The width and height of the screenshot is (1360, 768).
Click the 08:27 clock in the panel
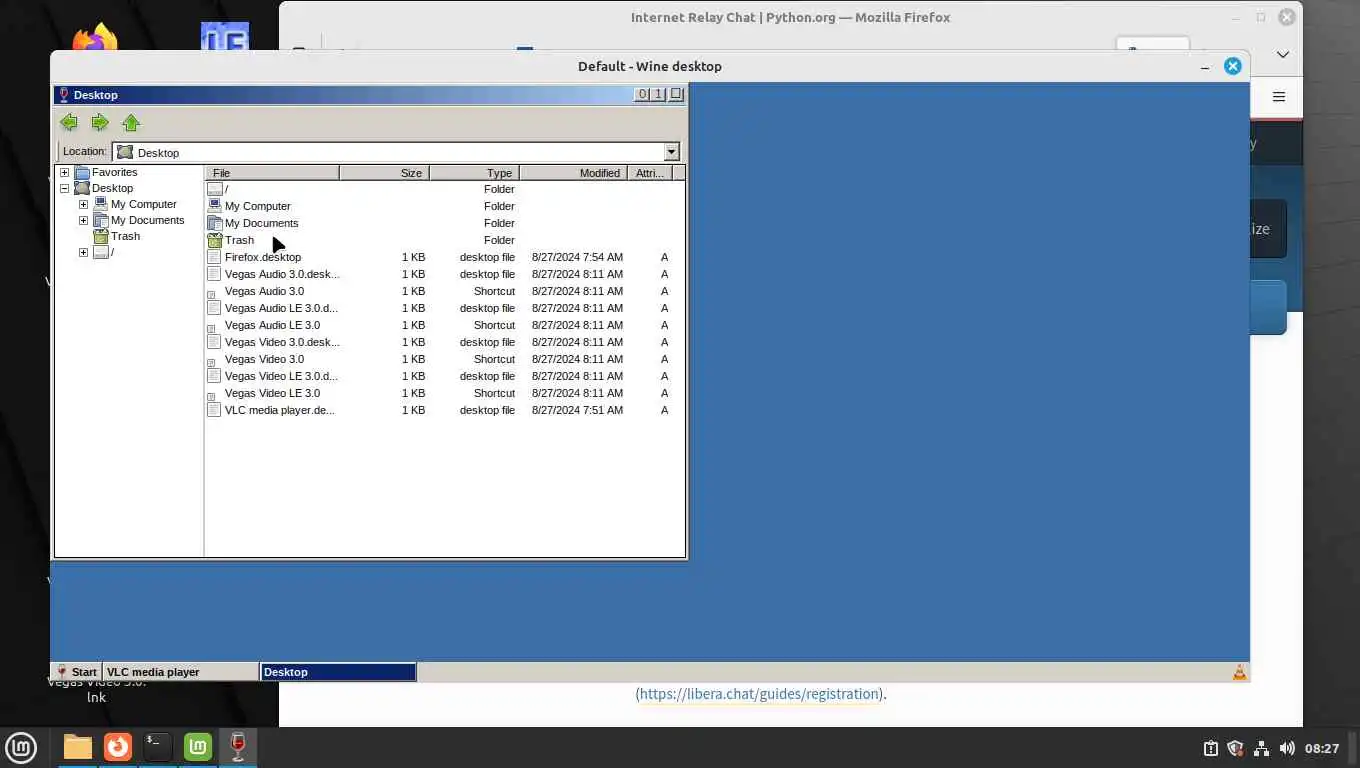(x=1322, y=748)
